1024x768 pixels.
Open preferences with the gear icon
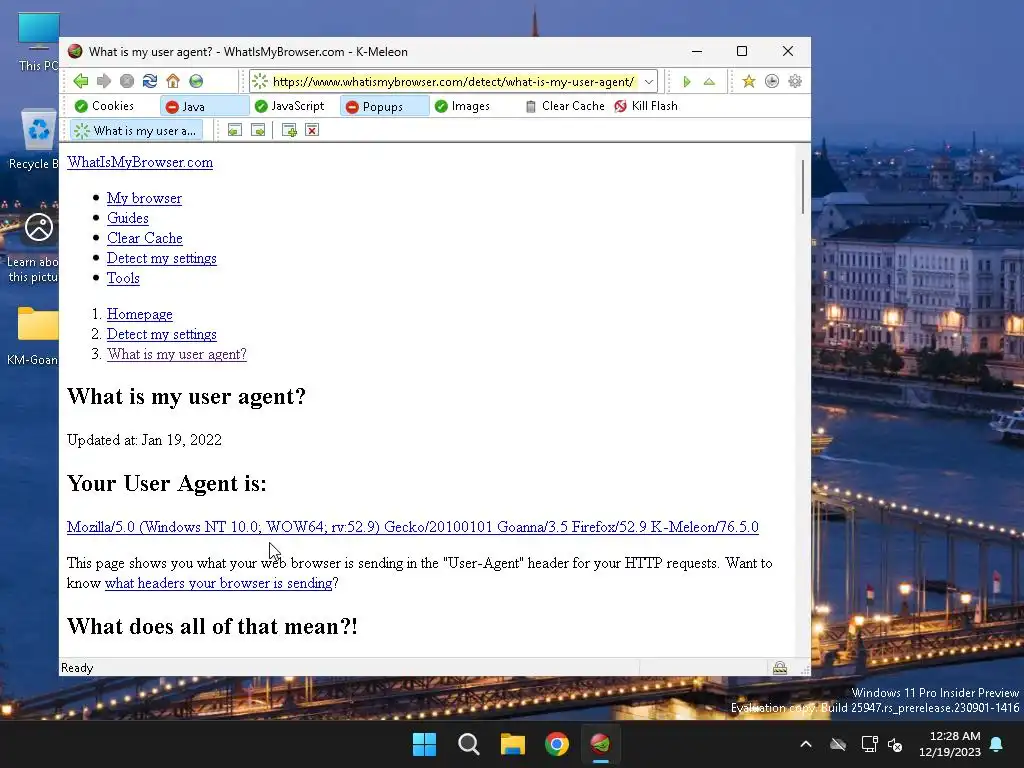click(795, 81)
